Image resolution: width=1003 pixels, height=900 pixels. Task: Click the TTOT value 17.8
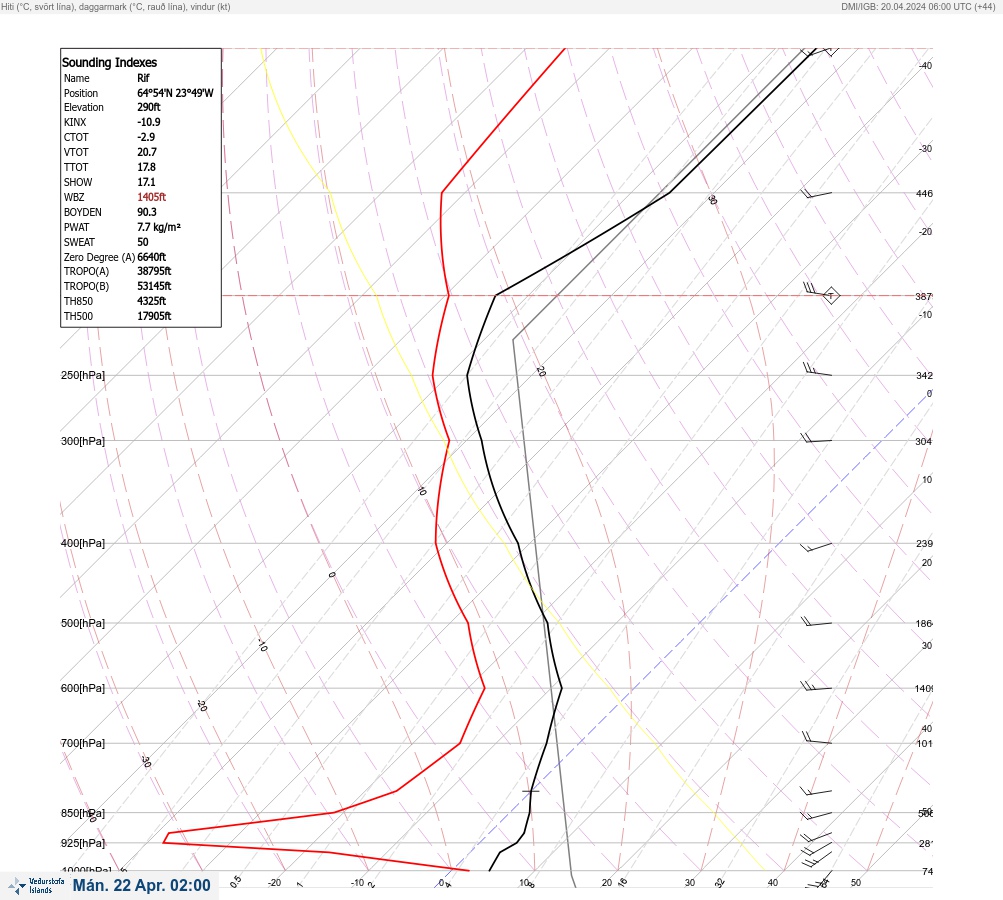tap(146, 167)
